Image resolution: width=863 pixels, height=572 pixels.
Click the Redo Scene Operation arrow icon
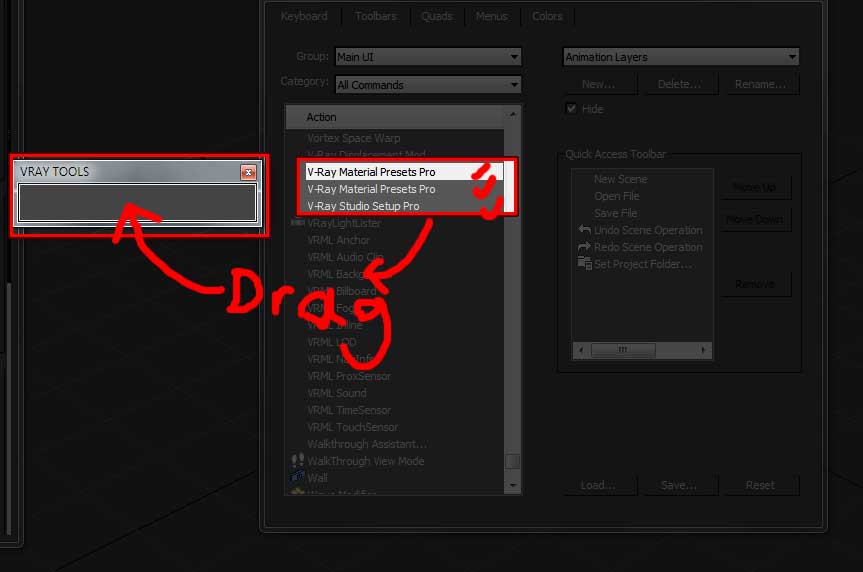(x=585, y=247)
